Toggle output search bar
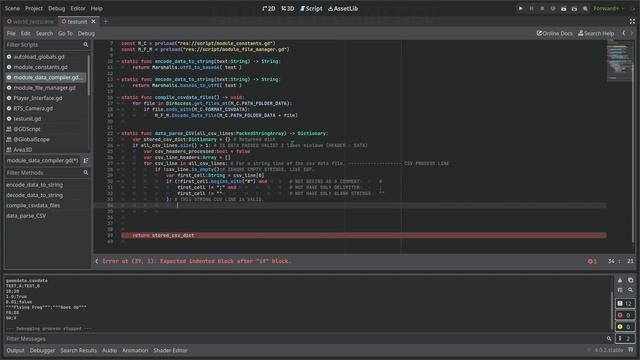 point(631,290)
